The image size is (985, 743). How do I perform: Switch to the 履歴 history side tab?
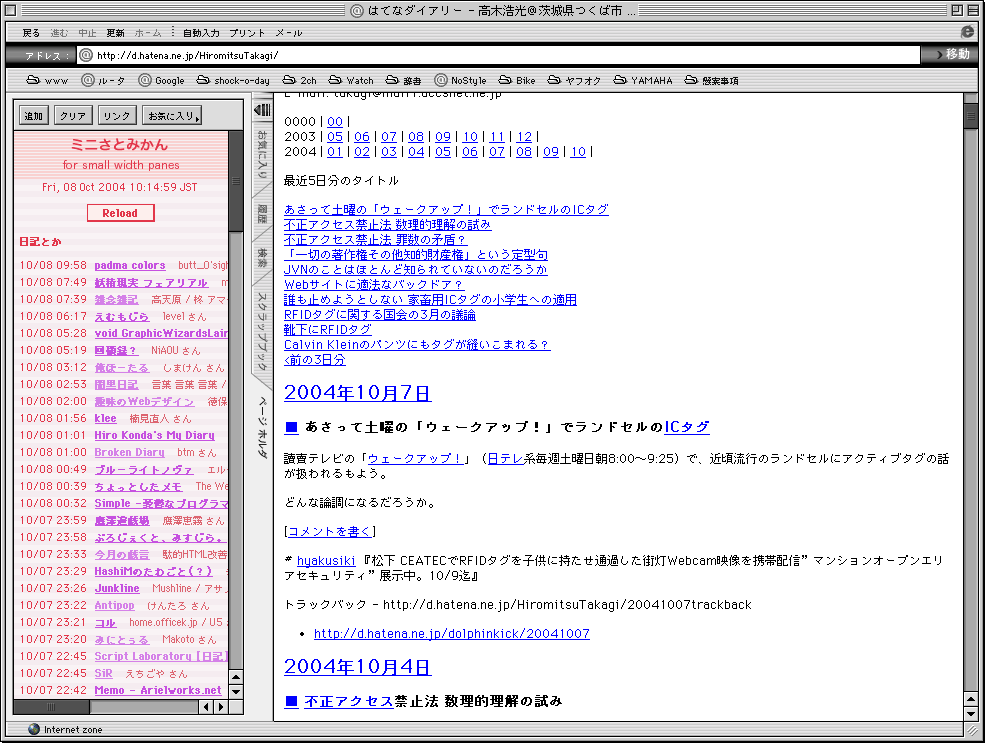click(262, 213)
